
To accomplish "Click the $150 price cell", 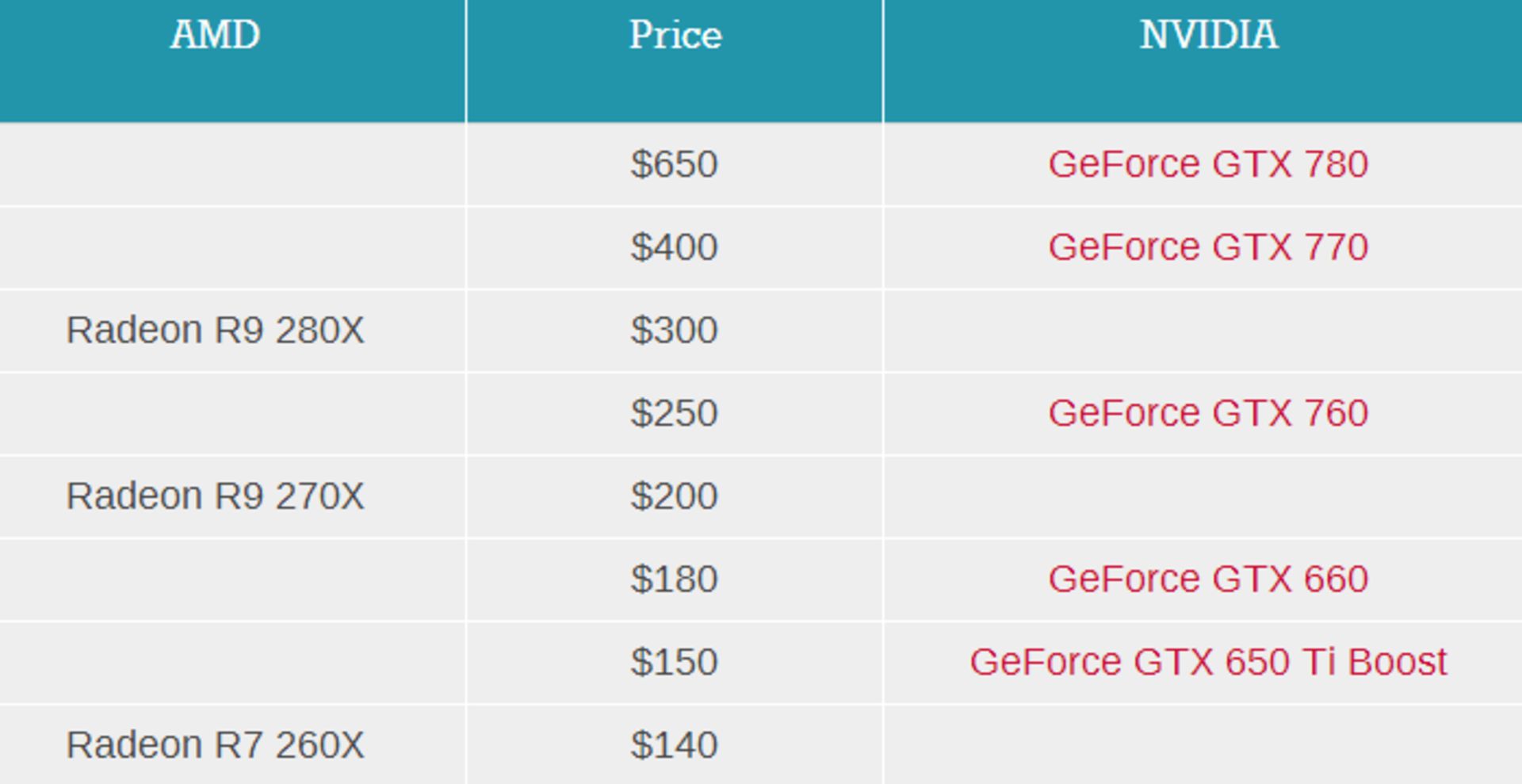I will 675,662.
